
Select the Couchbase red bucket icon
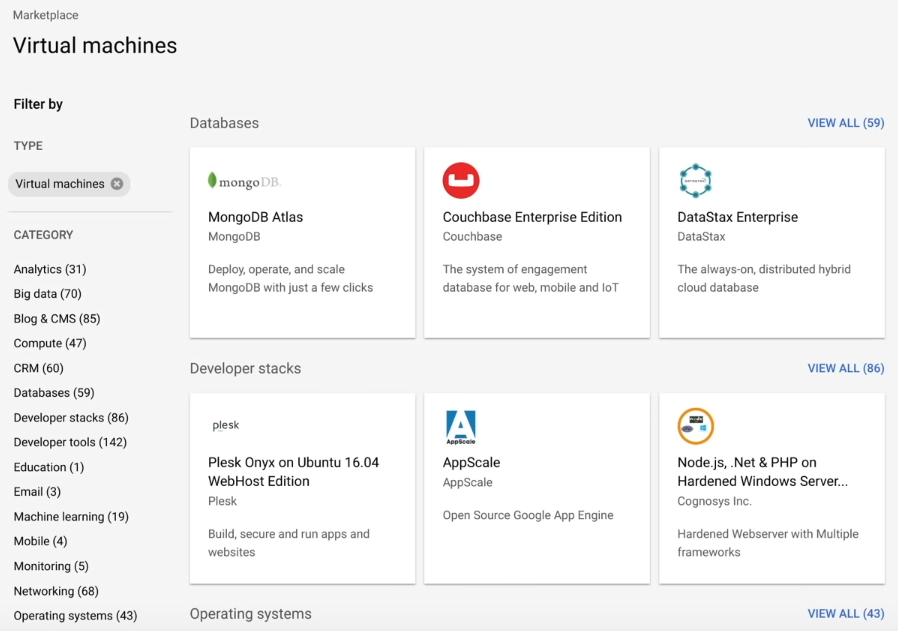click(x=461, y=180)
